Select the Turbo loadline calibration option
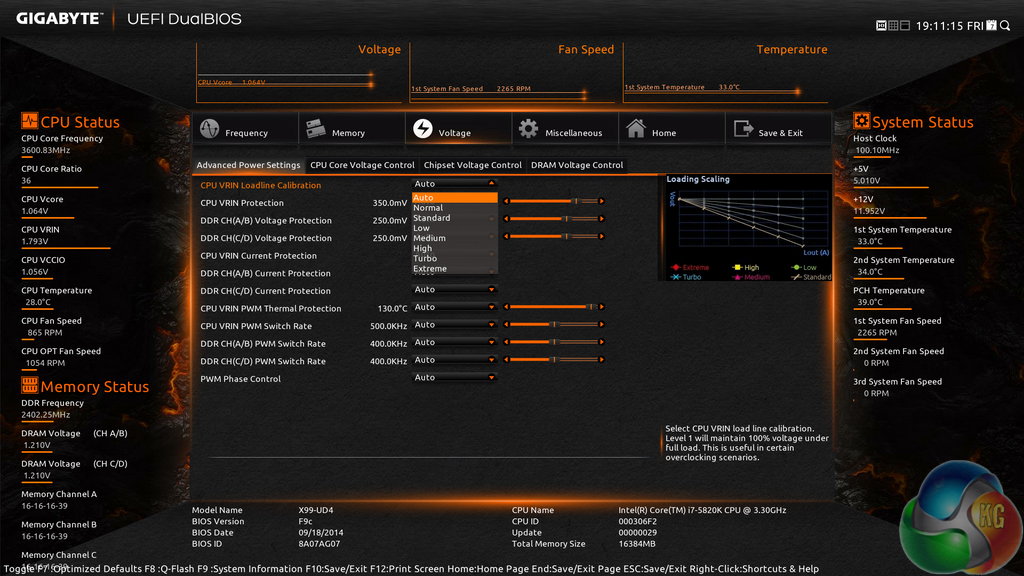This screenshot has height=576, width=1024. [425, 259]
